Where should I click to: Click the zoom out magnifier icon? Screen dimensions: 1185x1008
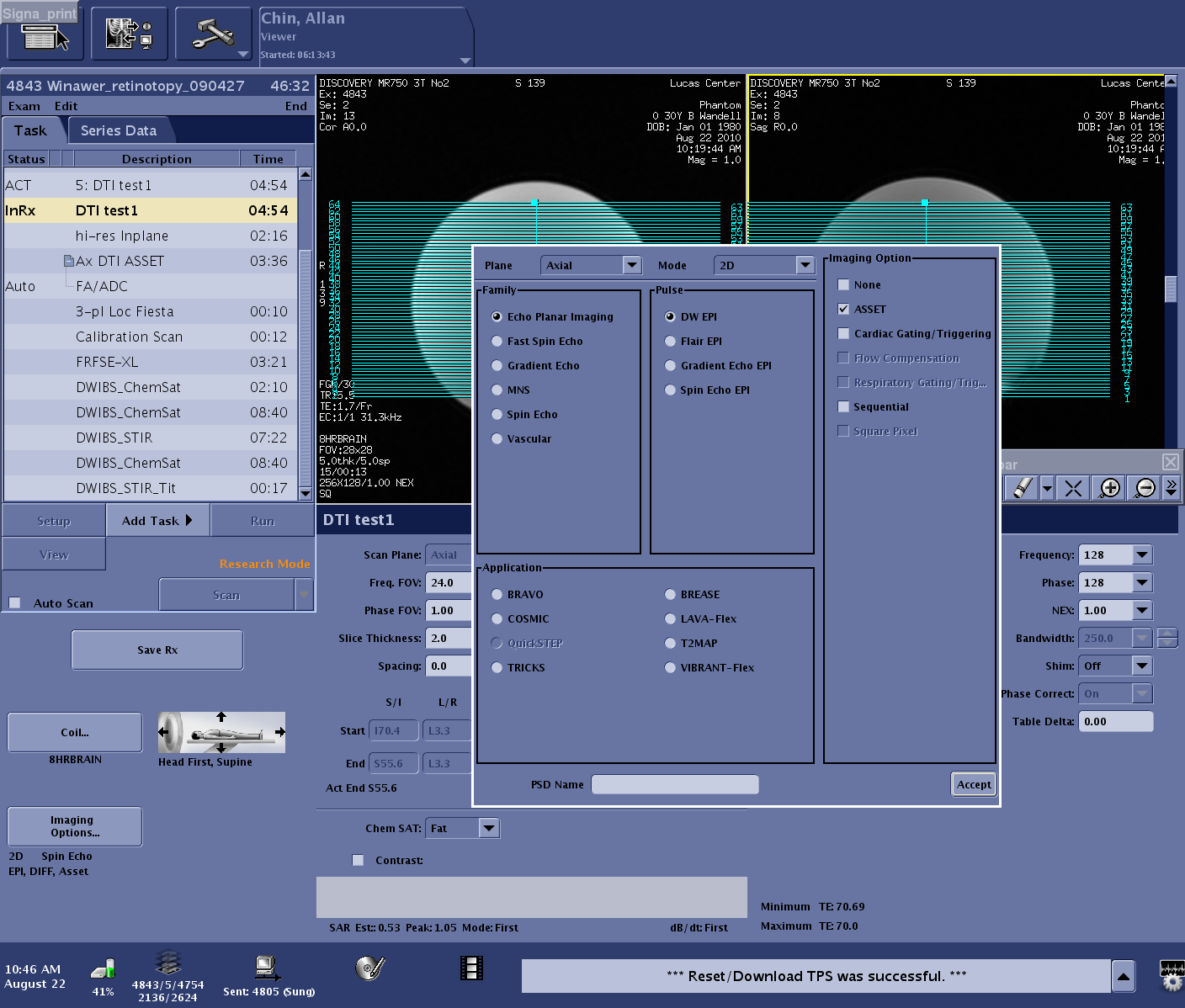pos(1145,488)
